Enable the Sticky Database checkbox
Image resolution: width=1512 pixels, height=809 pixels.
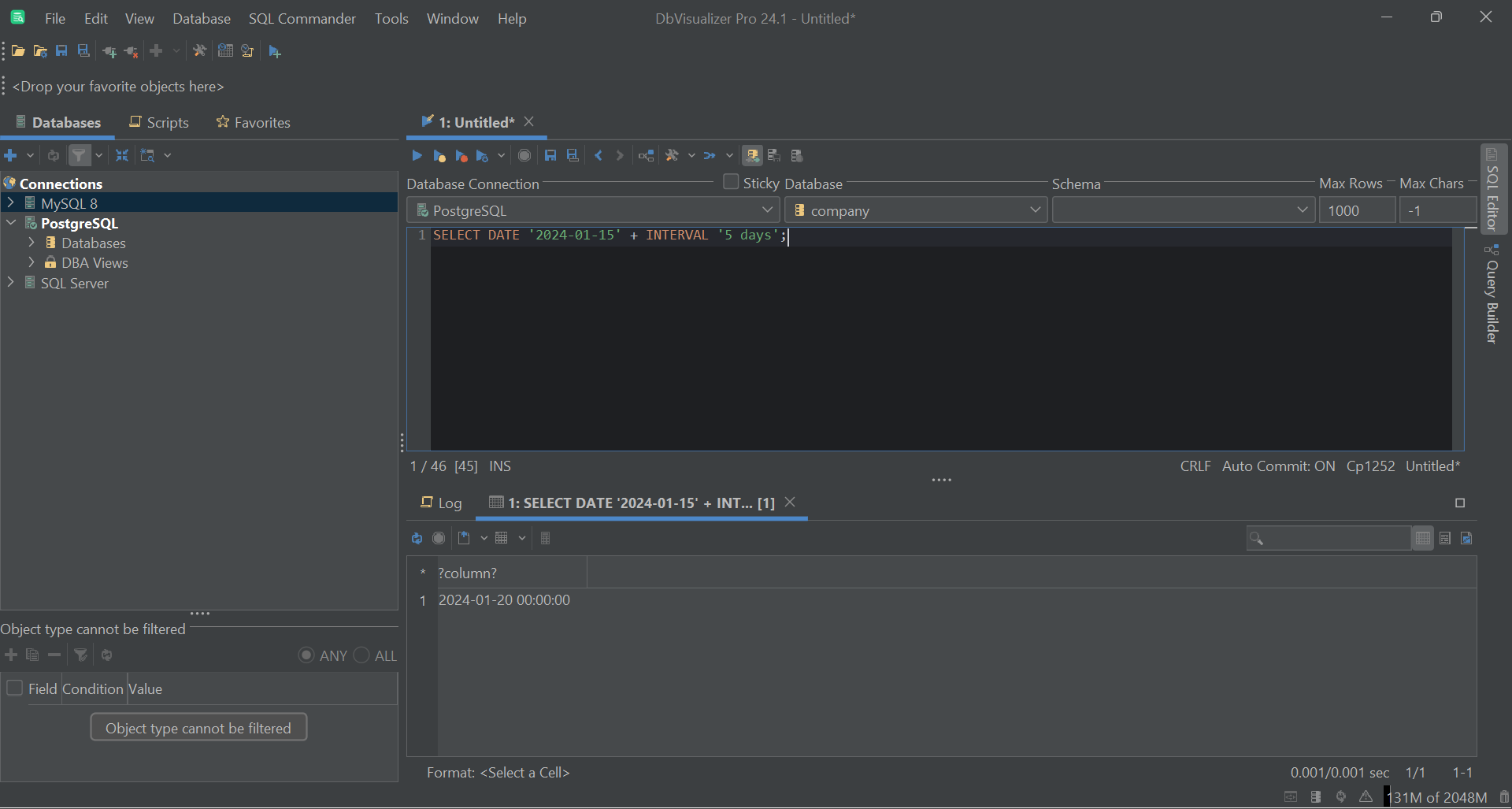[730, 182]
